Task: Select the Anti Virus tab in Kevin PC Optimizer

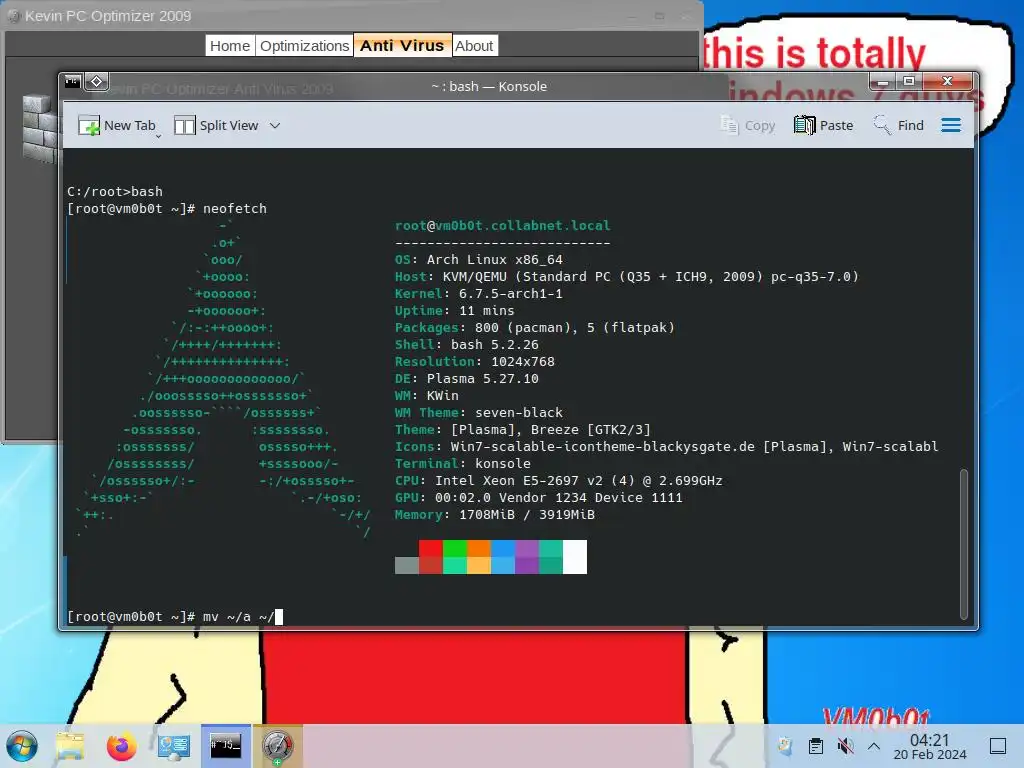Action: (x=402, y=46)
